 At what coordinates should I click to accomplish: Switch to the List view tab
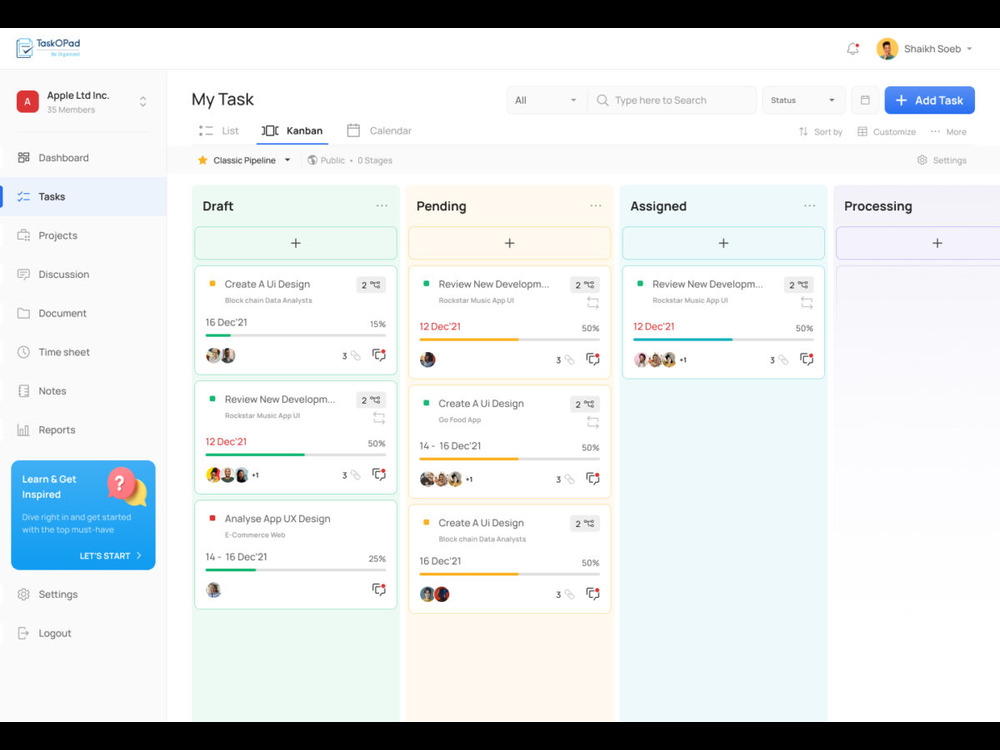[x=219, y=131]
